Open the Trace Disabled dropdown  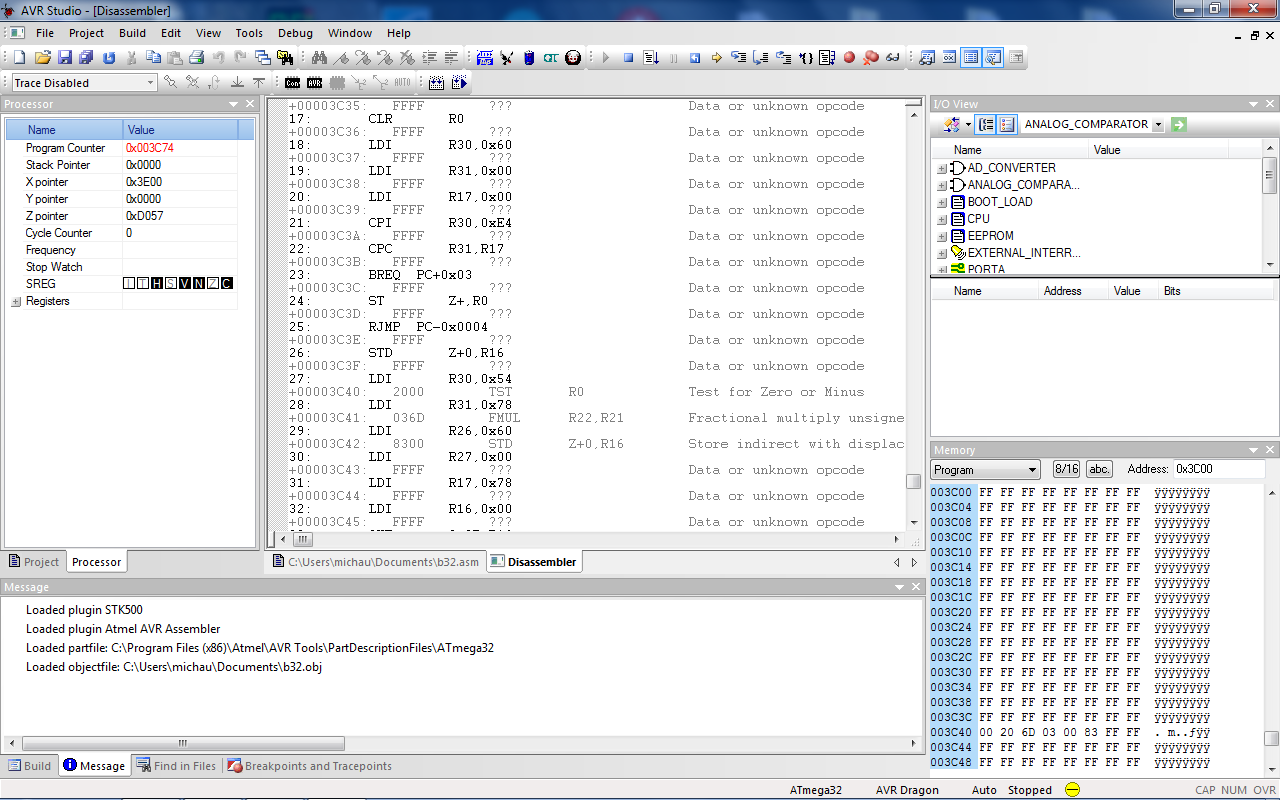click(x=151, y=83)
